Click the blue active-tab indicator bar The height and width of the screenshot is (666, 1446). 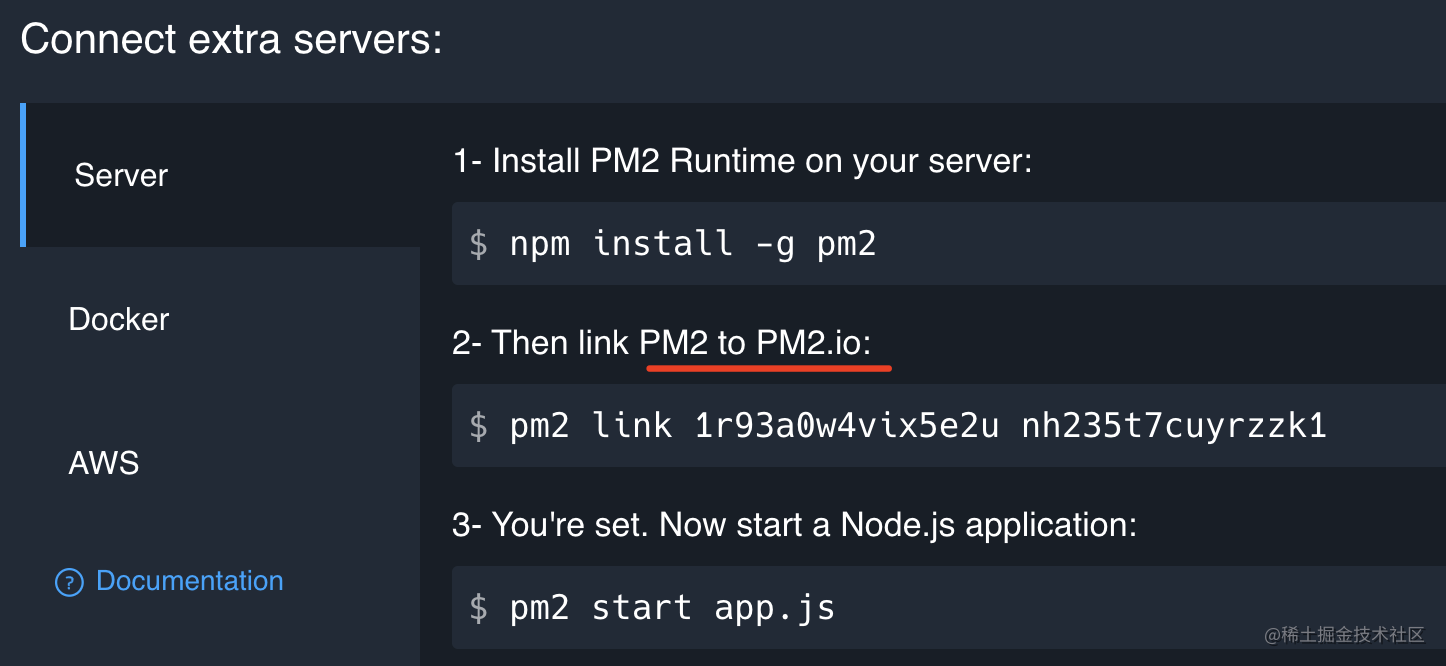coord(23,175)
